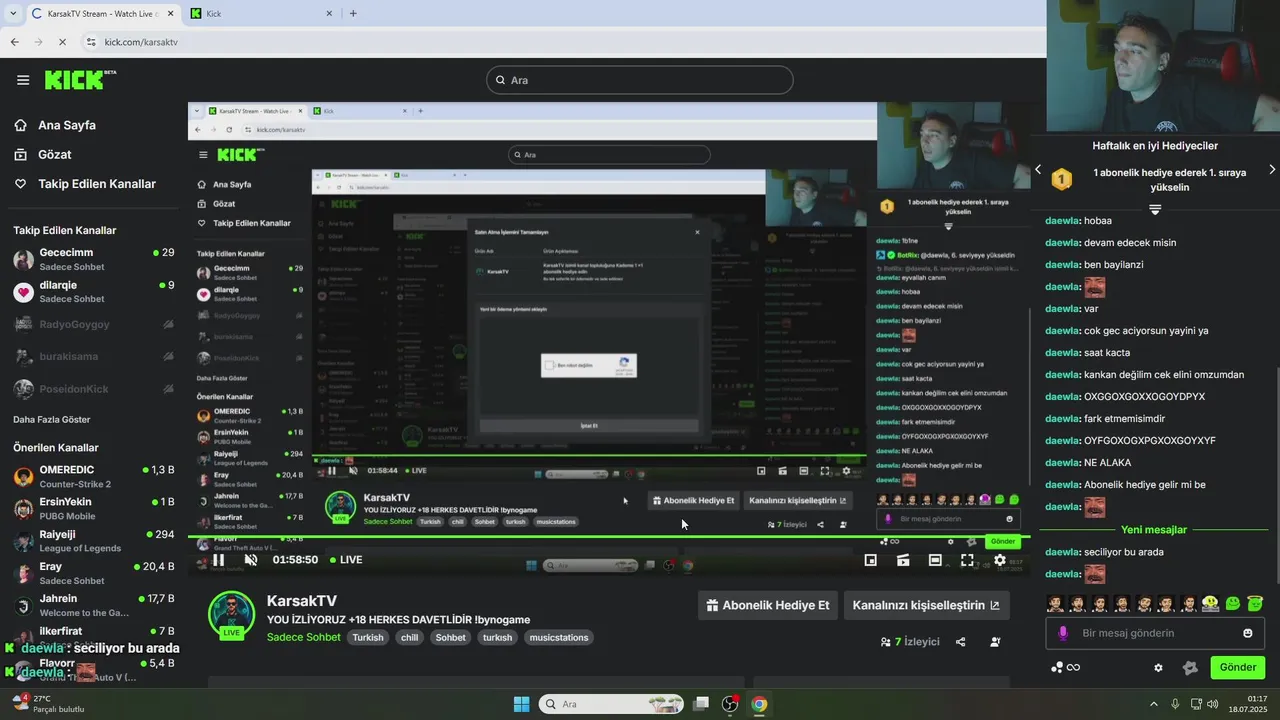This screenshot has width=1280, height=720.
Task: Enable picture-in-picture mini player
Action: pyautogui.click(x=870, y=560)
